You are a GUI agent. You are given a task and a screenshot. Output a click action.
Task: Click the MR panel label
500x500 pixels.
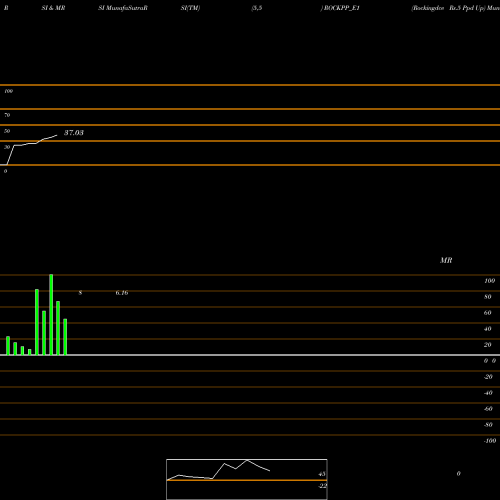click(x=446, y=260)
